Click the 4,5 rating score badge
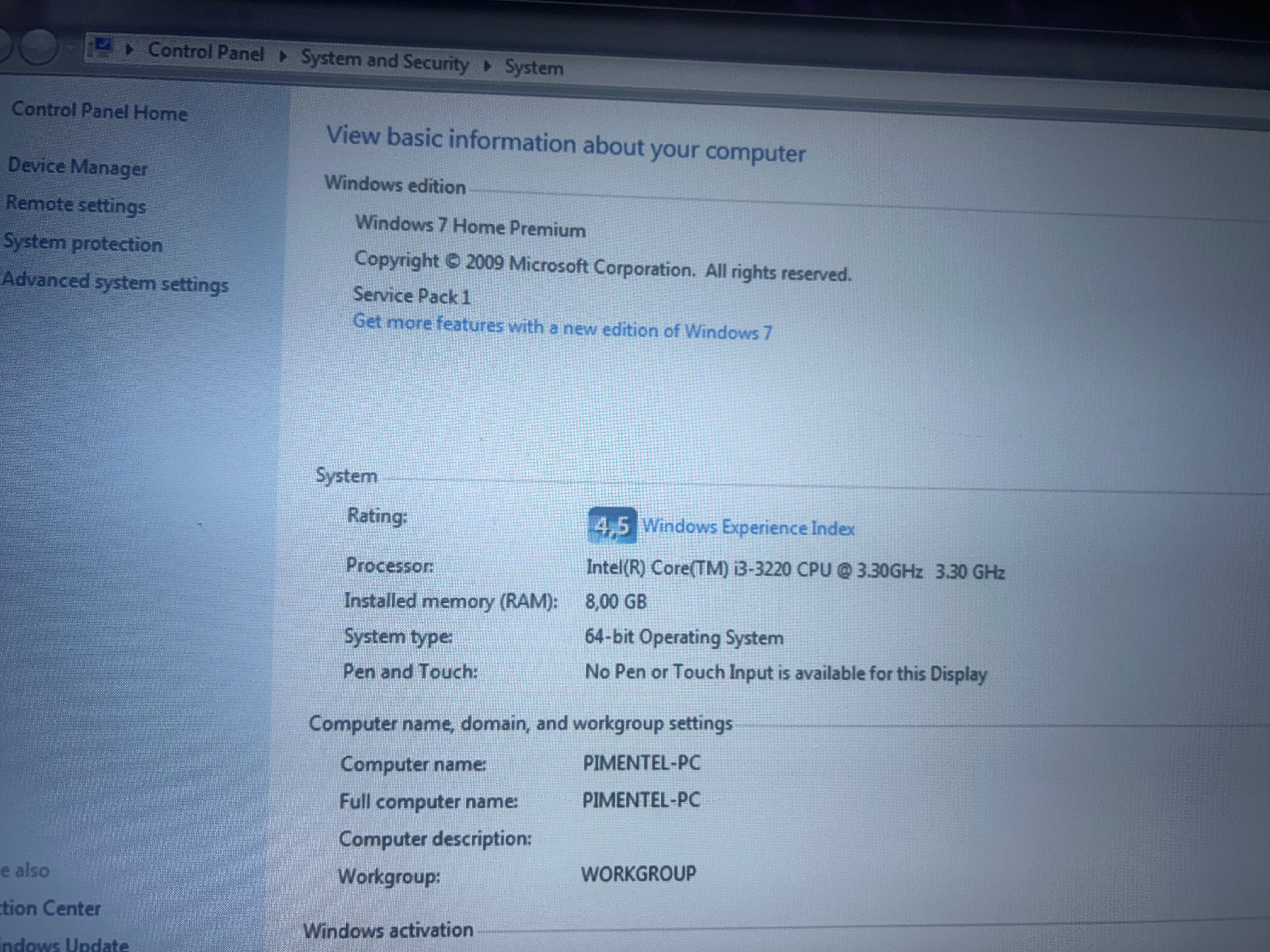This screenshot has width=1270, height=952. [612, 525]
